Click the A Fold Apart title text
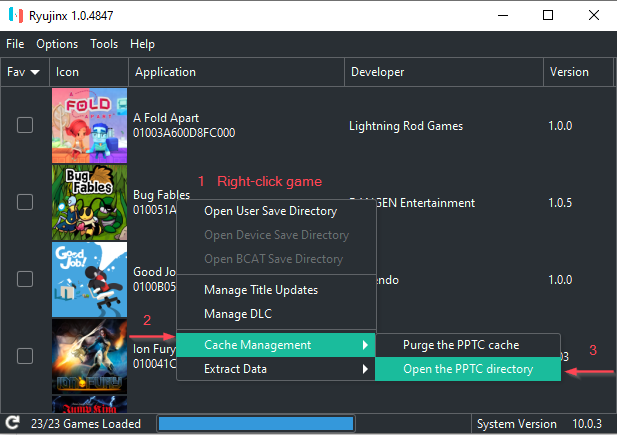The image size is (617, 435). coord(166,118)
